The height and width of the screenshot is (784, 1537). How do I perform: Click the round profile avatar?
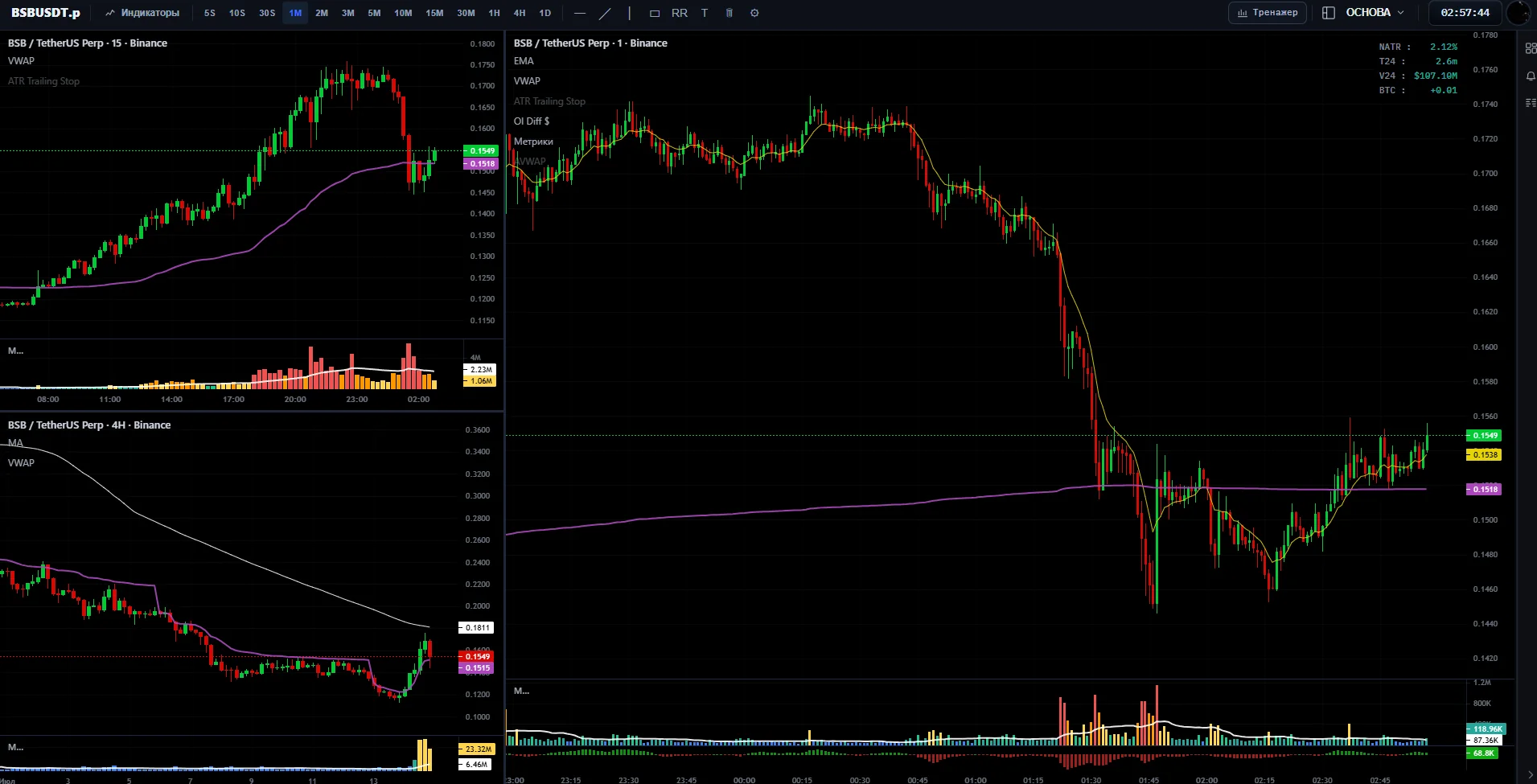1518,13
